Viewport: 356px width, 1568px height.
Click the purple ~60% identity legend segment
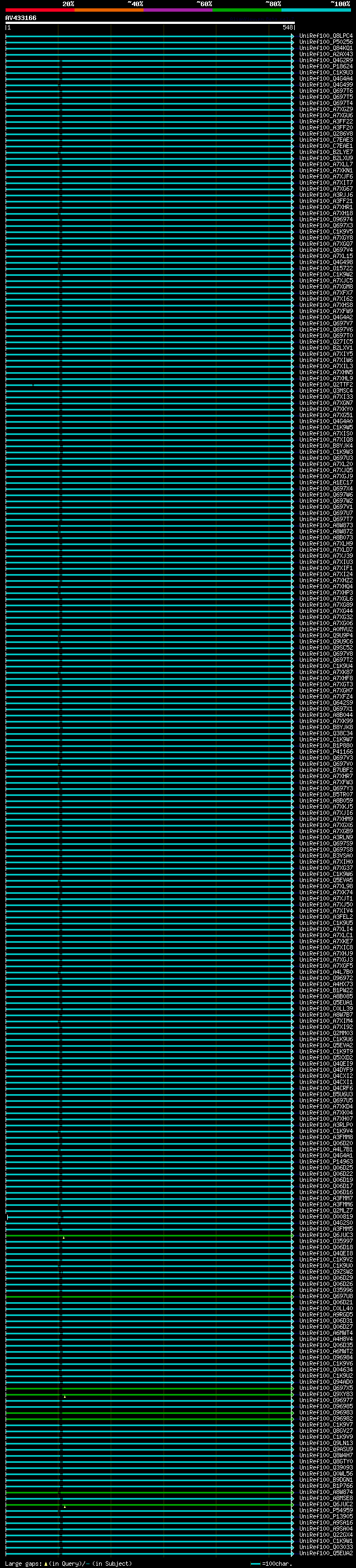tap(179, 10)
